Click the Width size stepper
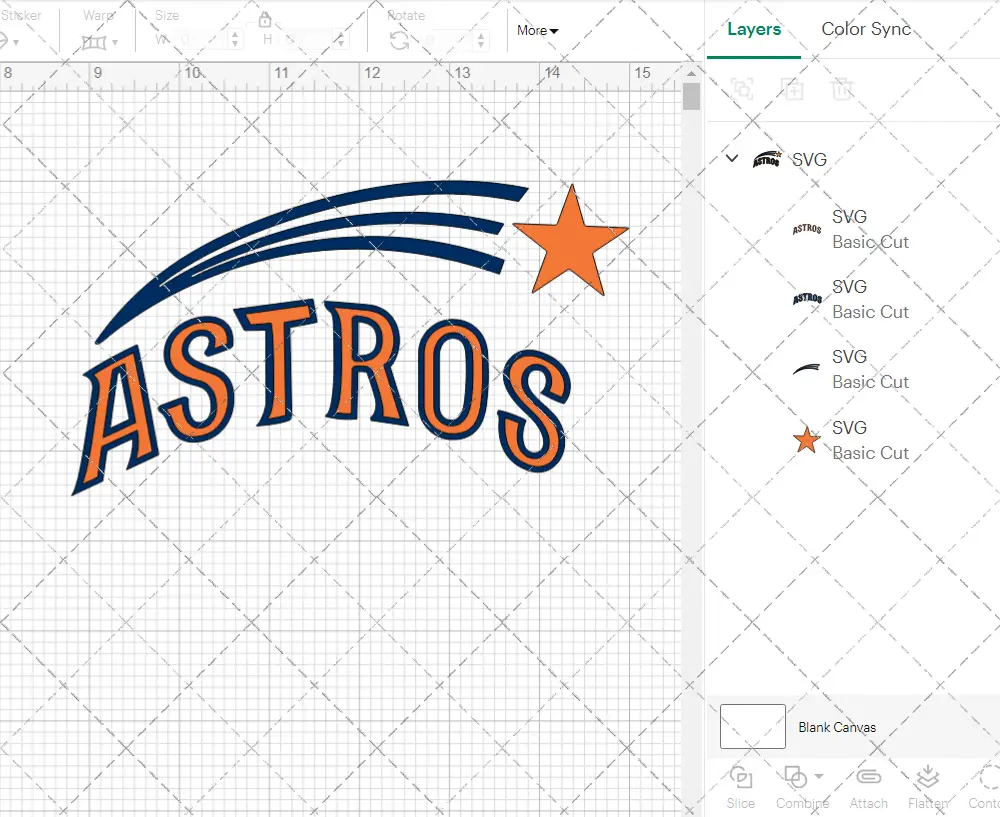 click(x=235, y=40)
